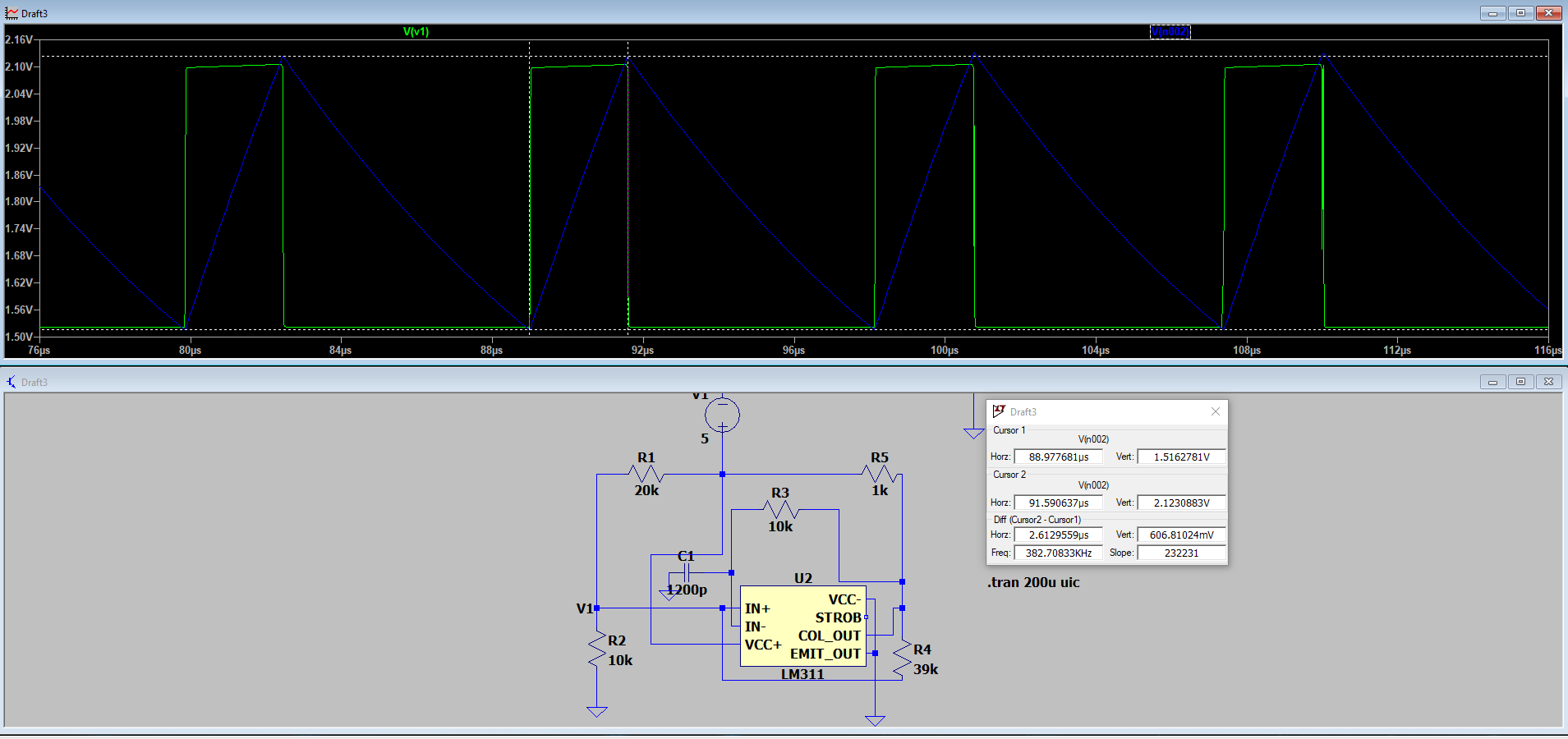The height and width of the screenshot is (739, 1568).
Task: Select resistor R4 symbol
Action: 902,659
